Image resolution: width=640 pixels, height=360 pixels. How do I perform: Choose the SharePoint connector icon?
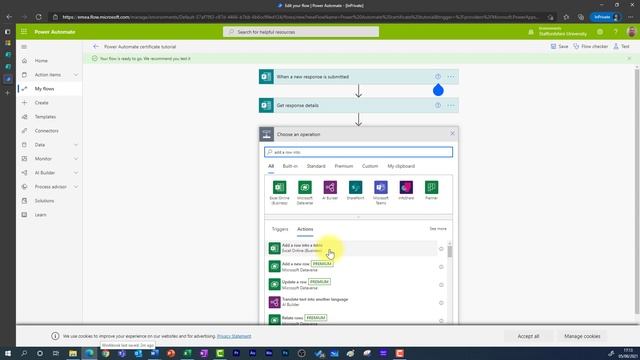point(356,187)
